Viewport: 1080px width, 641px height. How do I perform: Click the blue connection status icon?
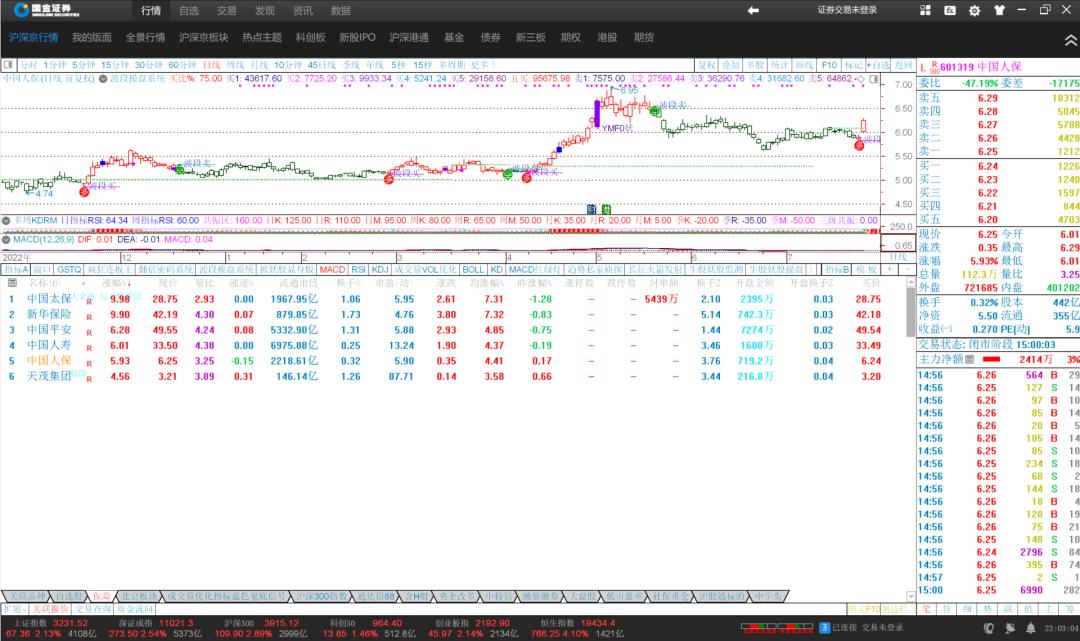(824, 627)
